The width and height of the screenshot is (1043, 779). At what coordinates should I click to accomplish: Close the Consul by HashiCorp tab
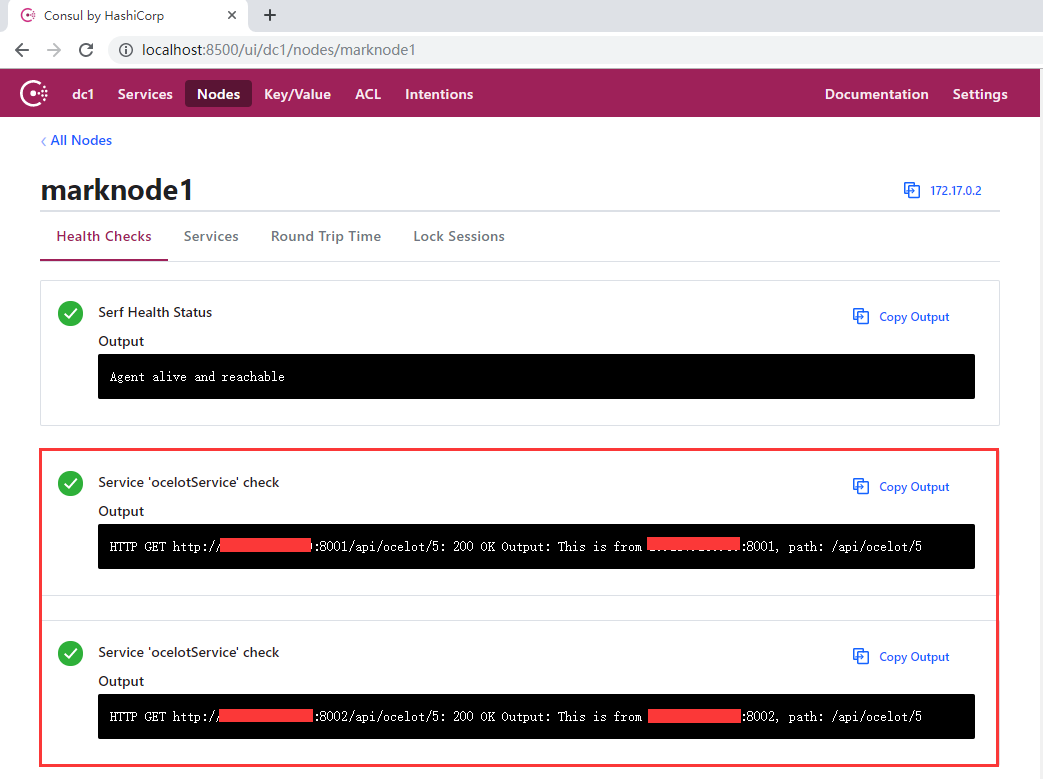tap(231, 15)
